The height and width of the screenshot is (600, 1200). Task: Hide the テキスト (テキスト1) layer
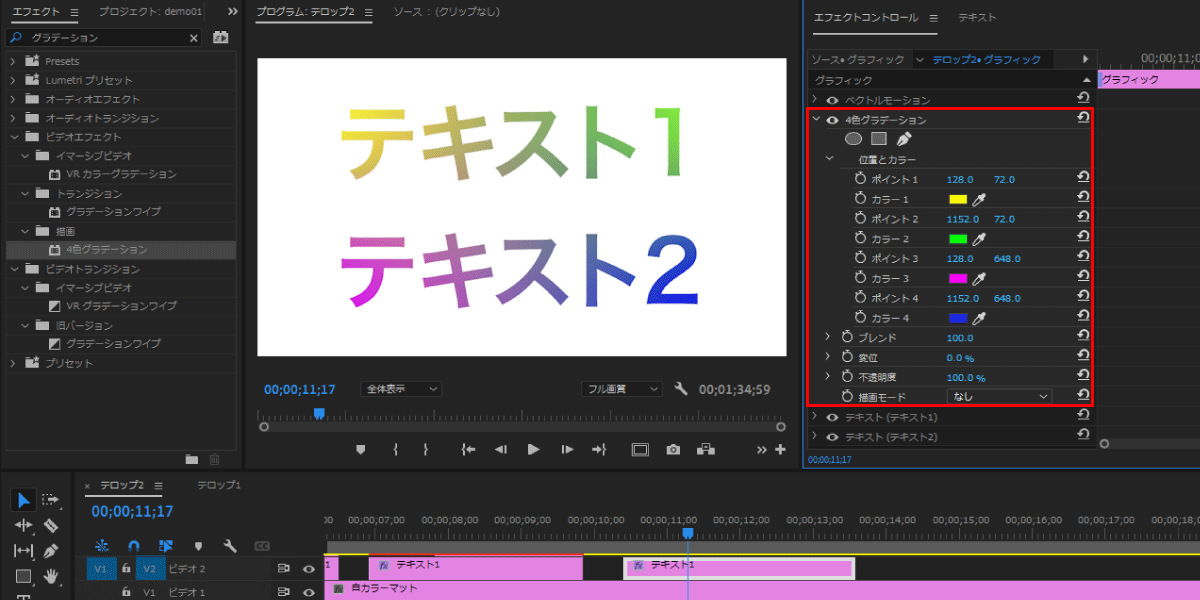831,417
